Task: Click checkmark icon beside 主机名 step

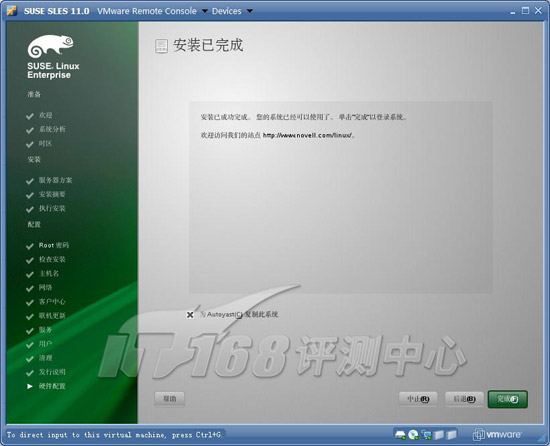Action: coord(30,275)
